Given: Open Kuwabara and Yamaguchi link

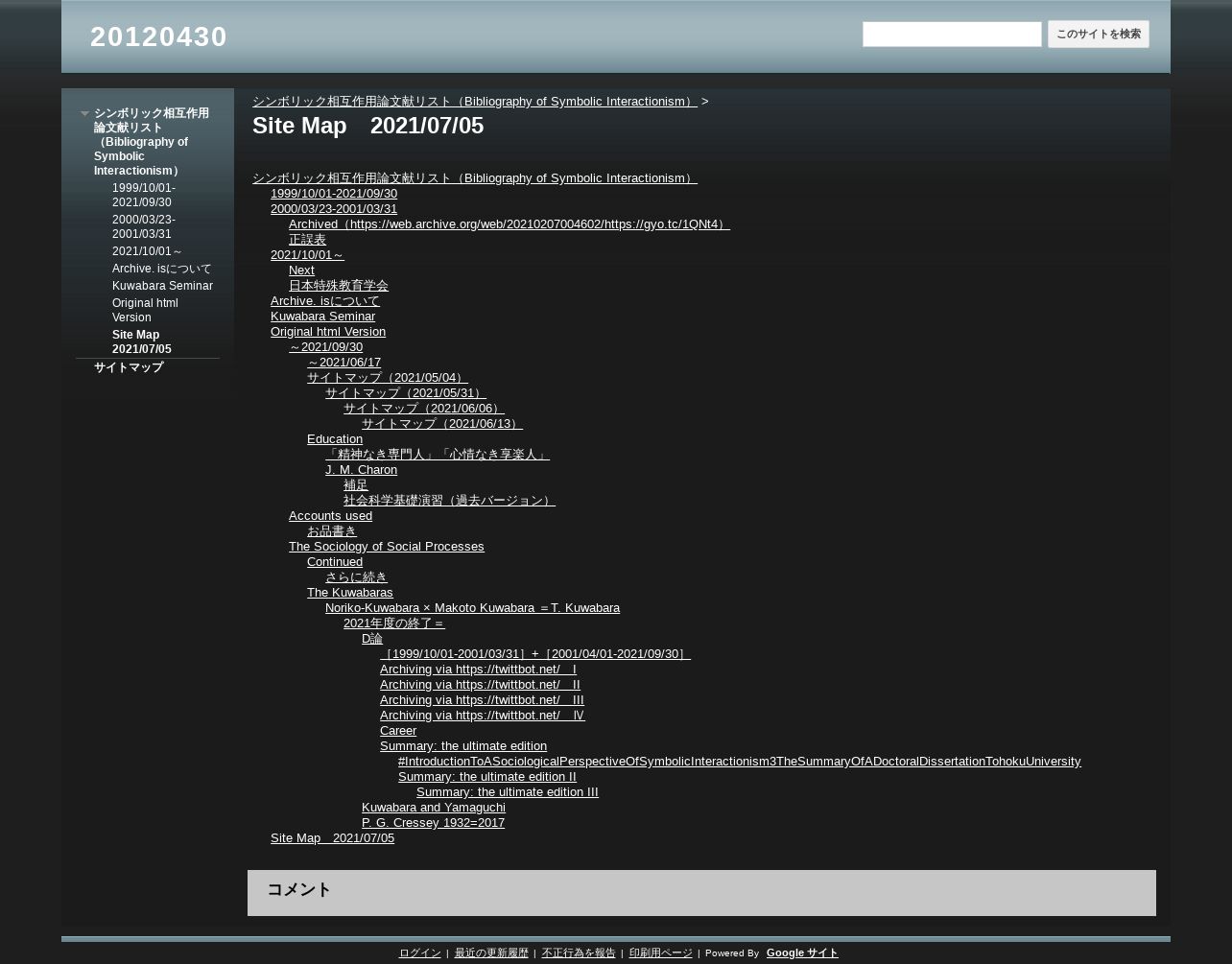Looking at the screenshot, I should coord(434,807).
